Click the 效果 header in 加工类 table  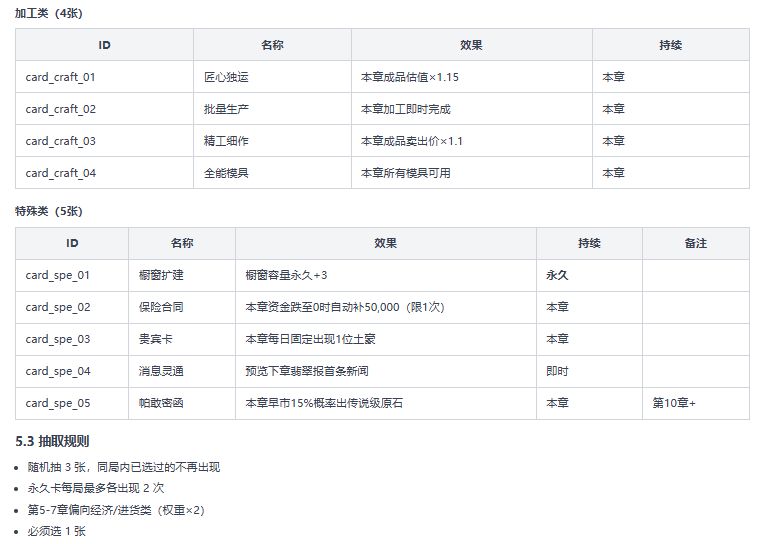pyautogui.click(x=471, y=45)
